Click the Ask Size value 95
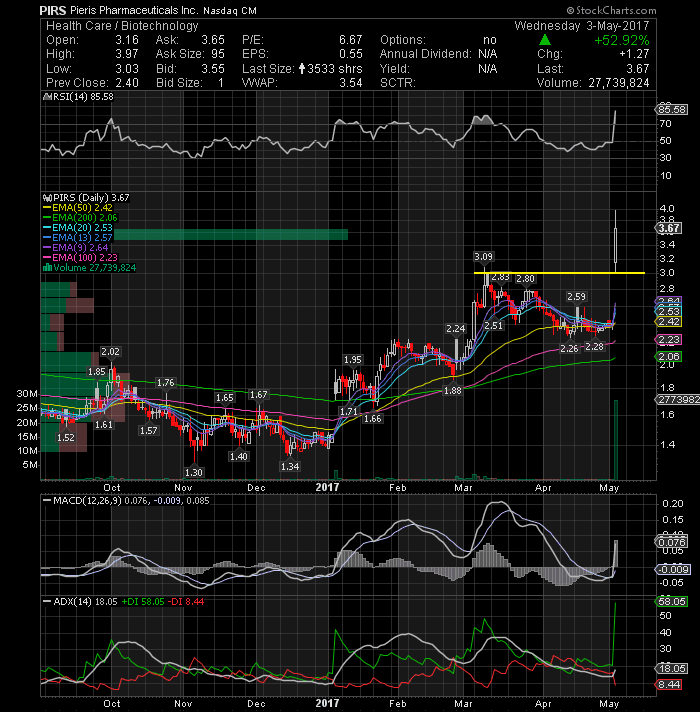Image resolution: width=700 pixels, height=712 pixels. (218, 54)
